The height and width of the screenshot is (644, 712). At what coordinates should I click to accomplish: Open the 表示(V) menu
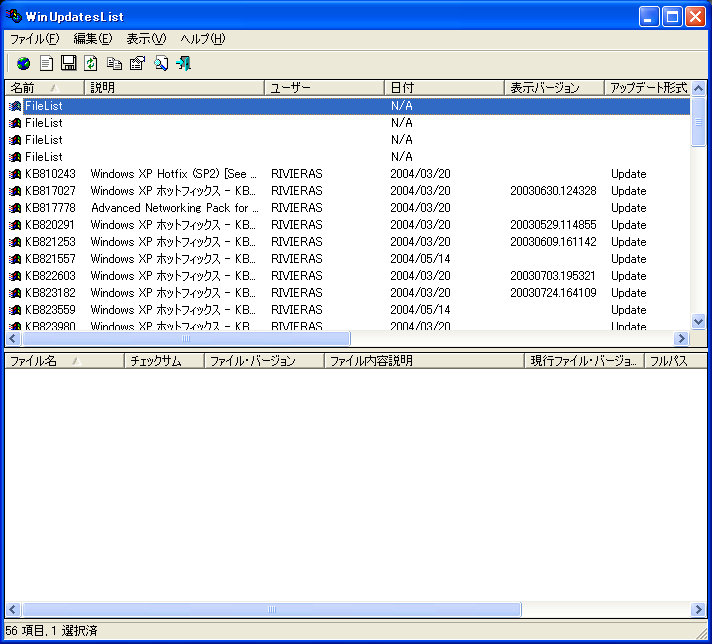tap(146, 39)
